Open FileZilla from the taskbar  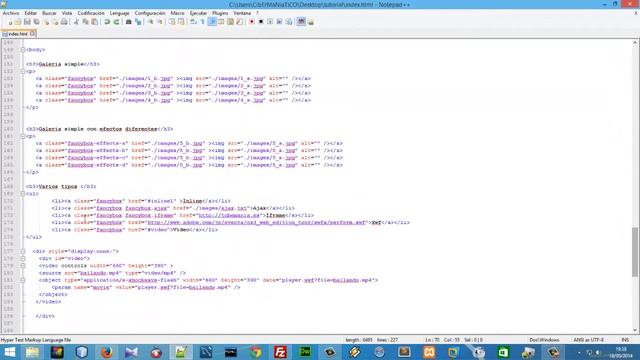coord(280,352)
